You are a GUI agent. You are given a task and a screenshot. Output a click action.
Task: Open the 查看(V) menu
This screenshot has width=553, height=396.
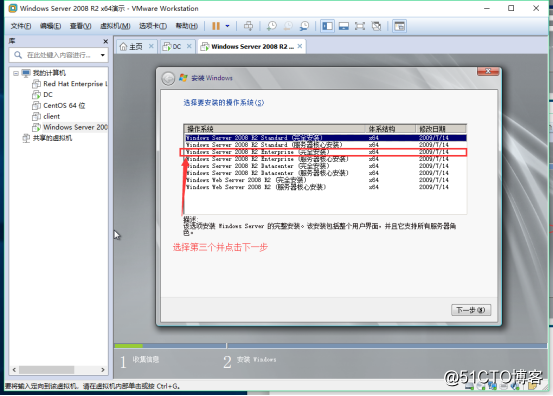tap(80, 26)
